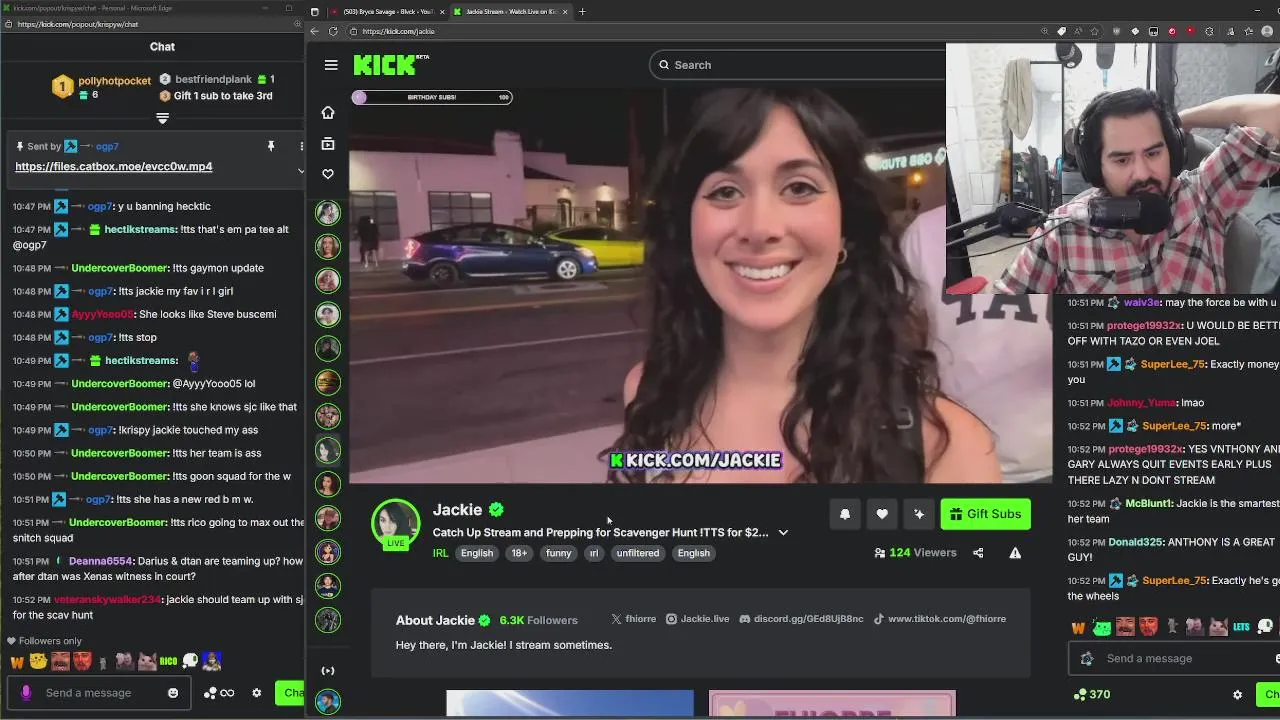Open the discord.gg invite link
This screenshot has height=720, width=1280.
(x=801, y=619)
